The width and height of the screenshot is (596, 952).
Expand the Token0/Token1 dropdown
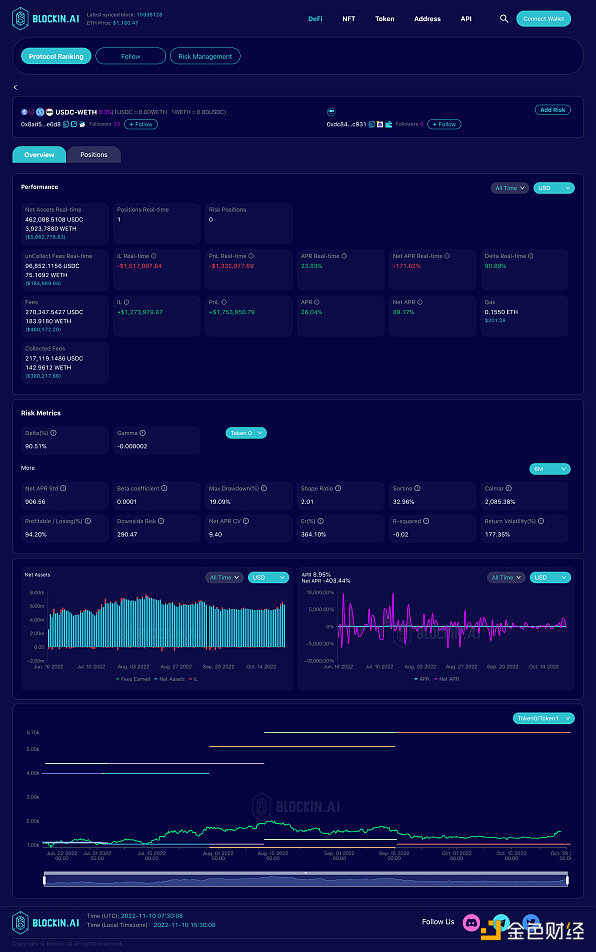coord(543,718)
